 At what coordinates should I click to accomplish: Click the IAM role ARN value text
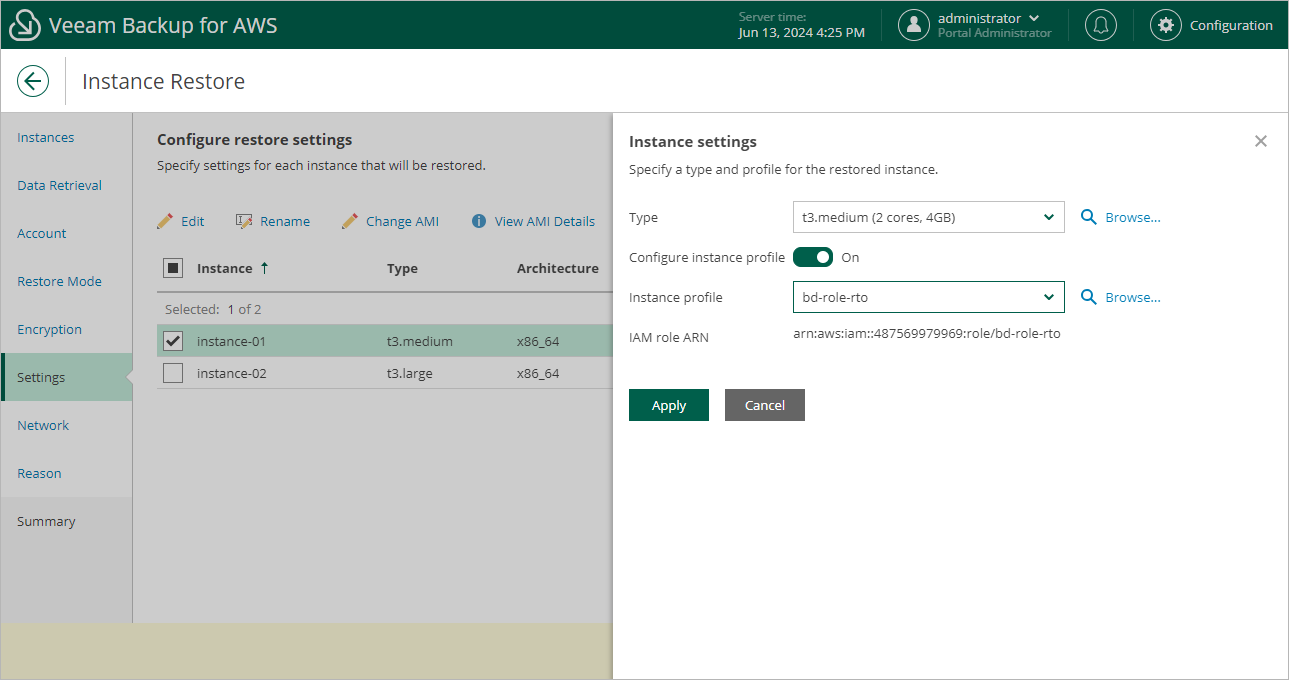pyautogui.click(x=927, y=333)
